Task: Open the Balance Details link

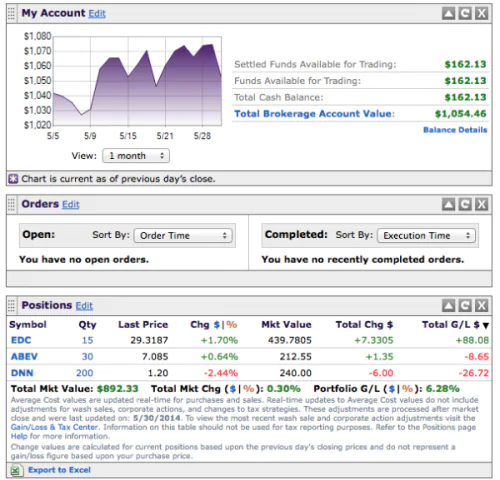Action: pyautogui.click(x=455, y=130)
